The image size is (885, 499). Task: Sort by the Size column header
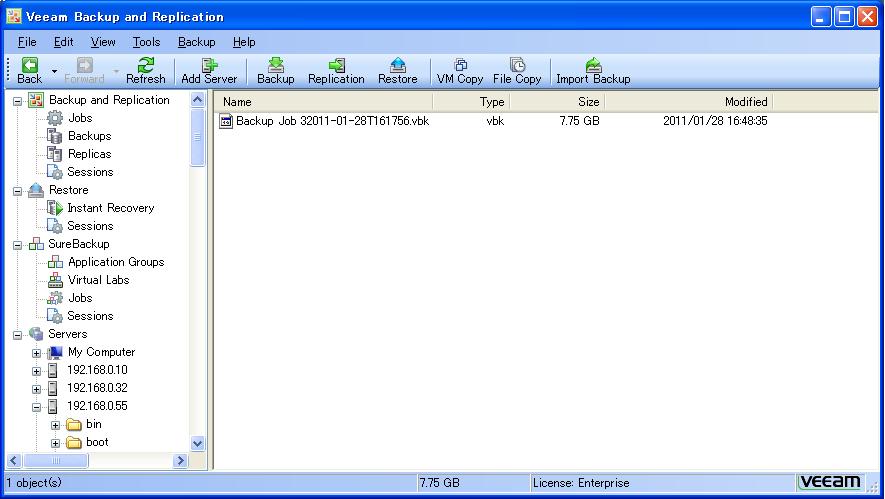coord(557,102)
